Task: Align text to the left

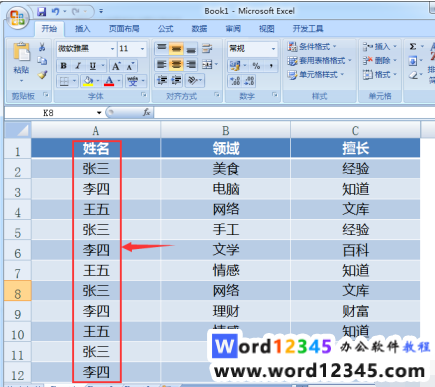Action: [x=162, y=64]
